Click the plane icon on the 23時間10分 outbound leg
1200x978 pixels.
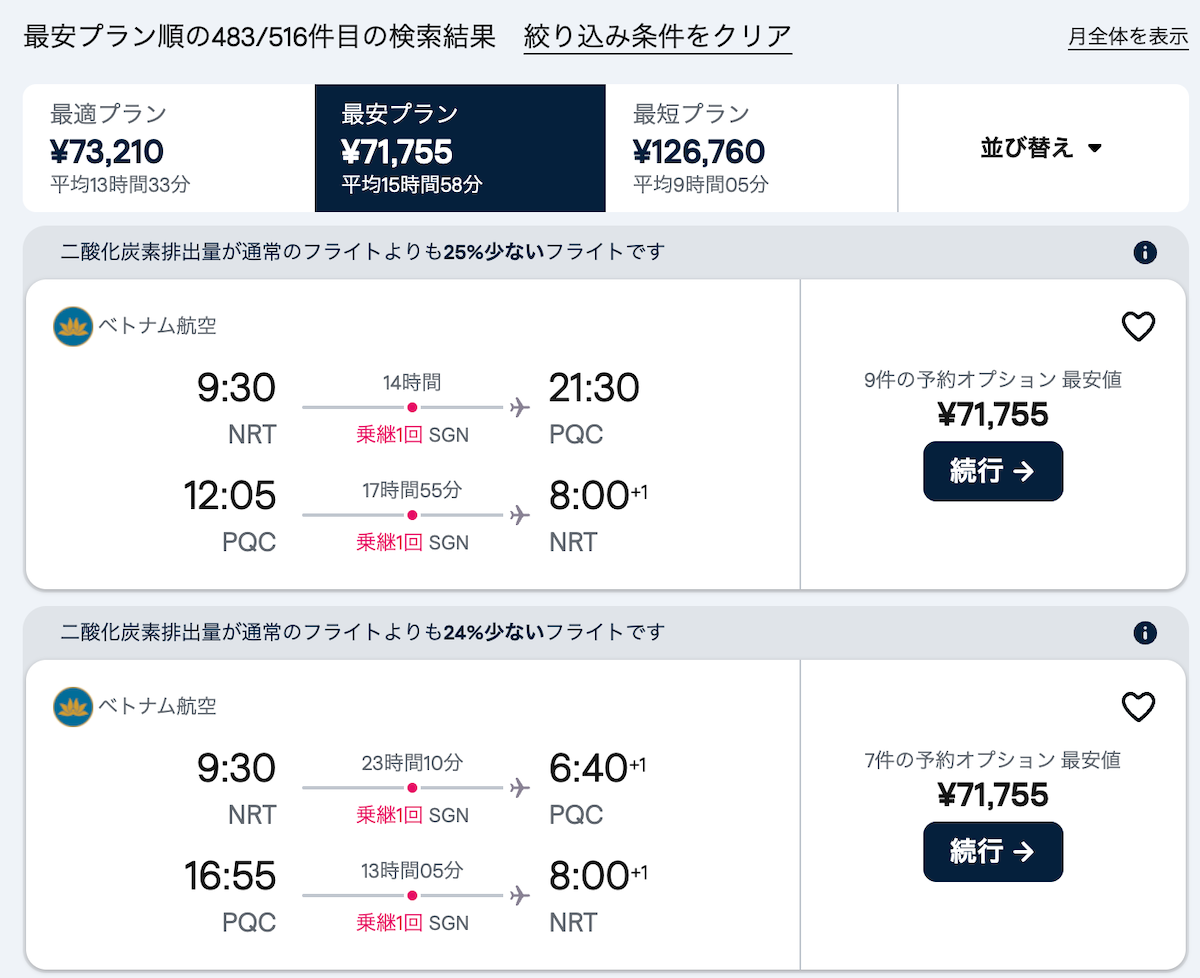tap(519, 788)
